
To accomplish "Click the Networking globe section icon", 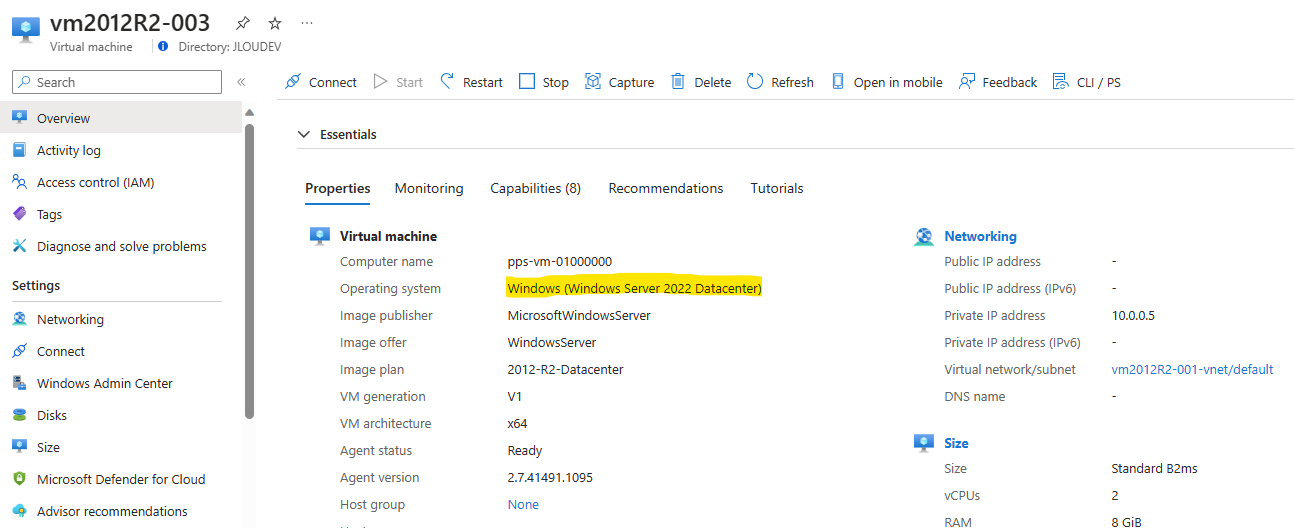I will 924,237.
